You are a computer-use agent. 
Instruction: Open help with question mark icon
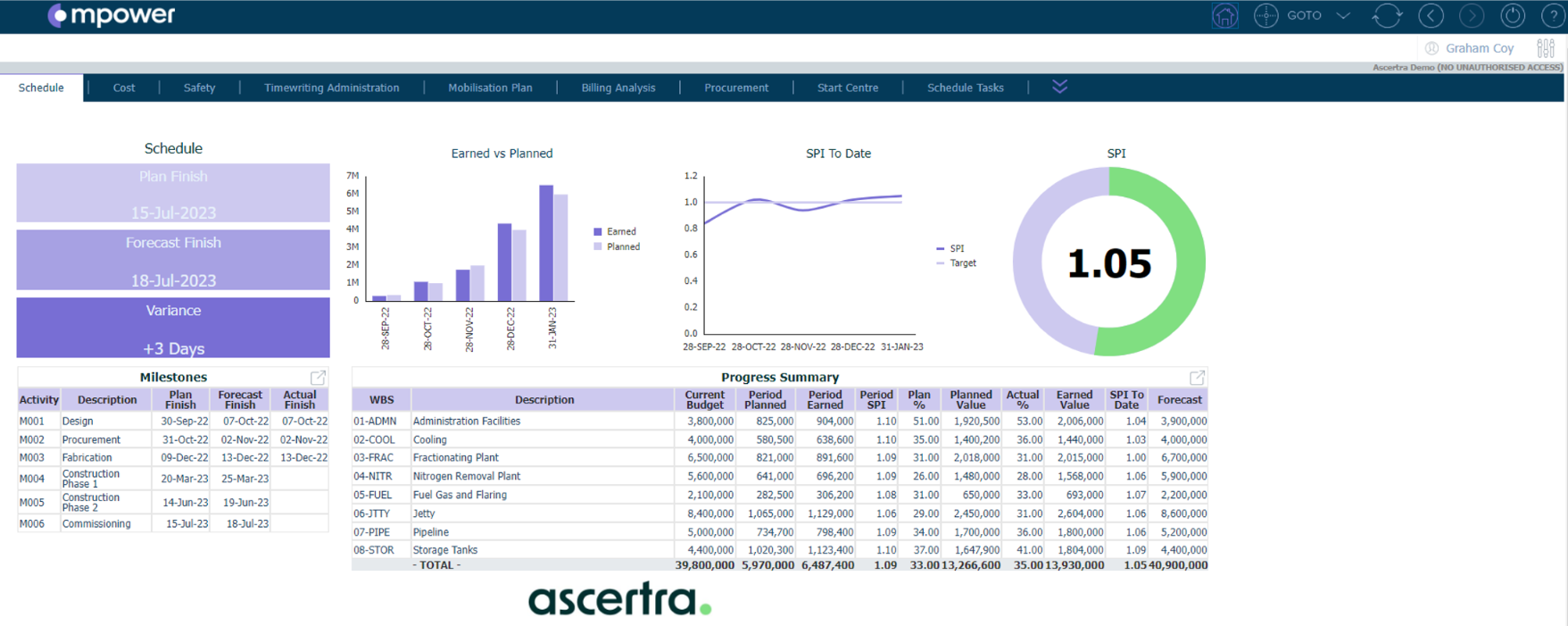(x=1553, y=16)
